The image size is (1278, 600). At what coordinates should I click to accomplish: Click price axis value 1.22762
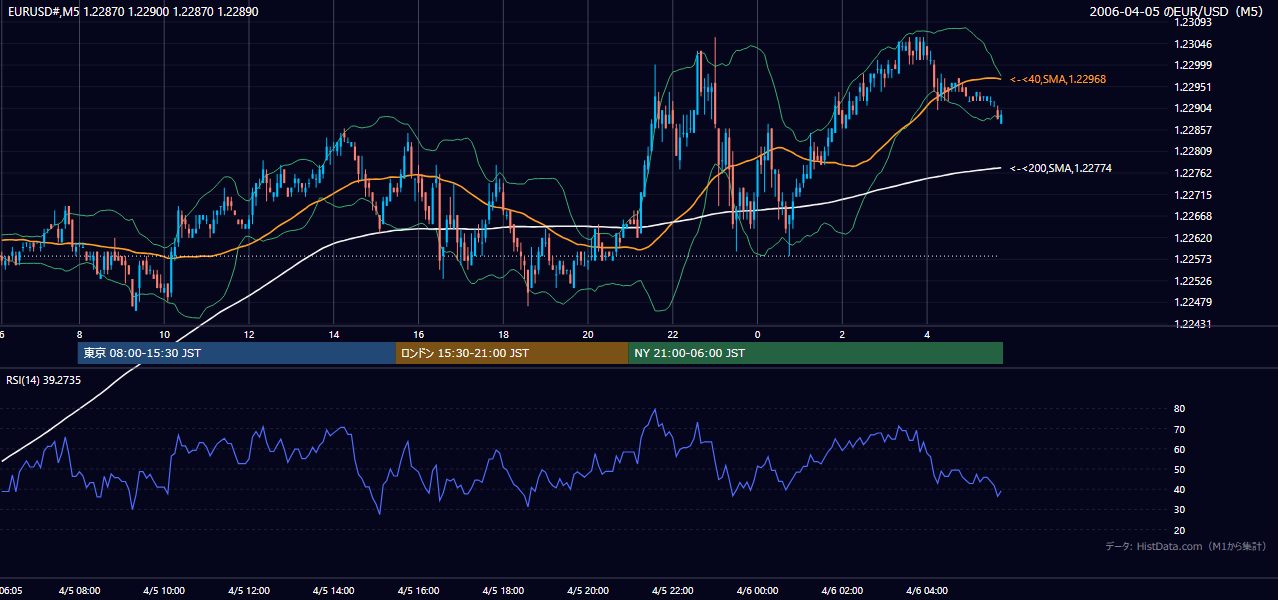point(1192,173)
